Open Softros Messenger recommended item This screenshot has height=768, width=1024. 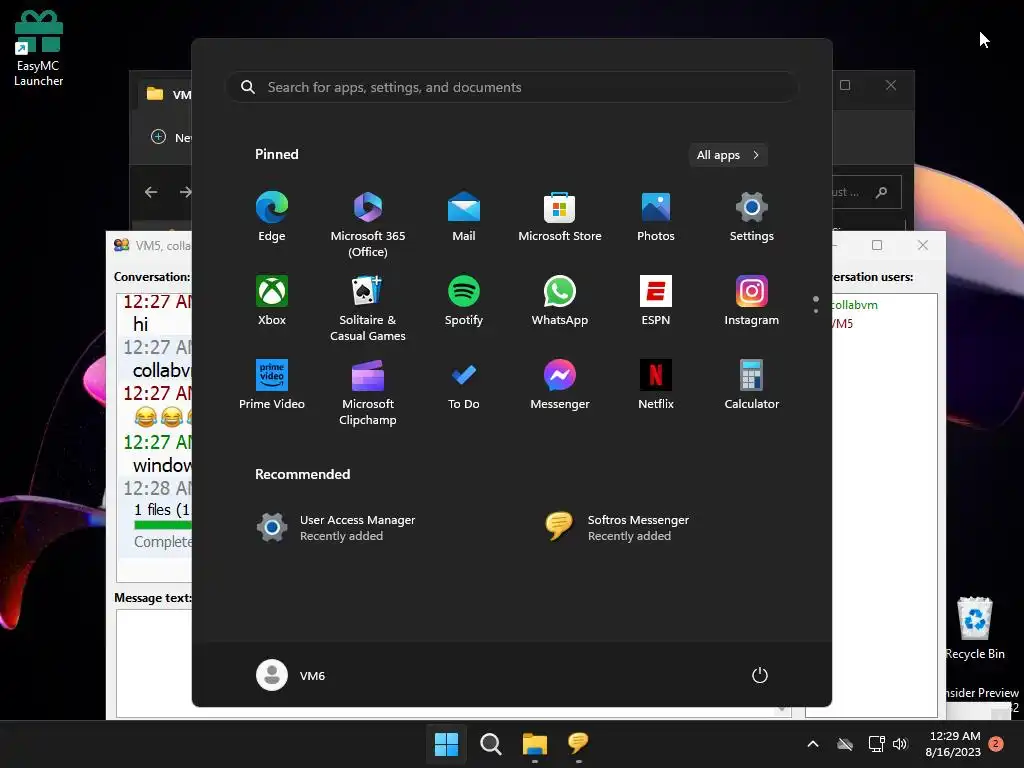(617, 527)
